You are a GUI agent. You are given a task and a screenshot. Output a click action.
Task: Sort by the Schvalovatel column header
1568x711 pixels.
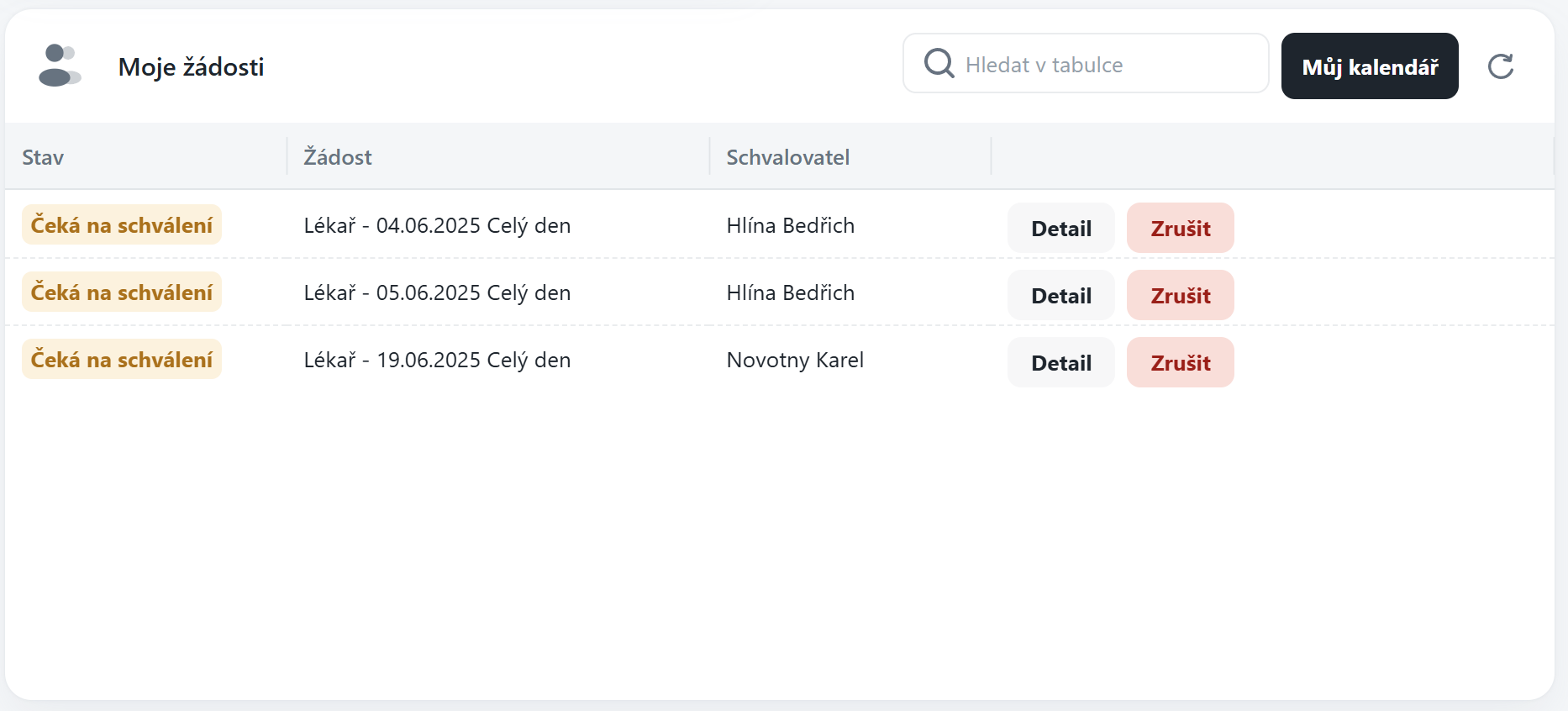[x=787, y=157]
